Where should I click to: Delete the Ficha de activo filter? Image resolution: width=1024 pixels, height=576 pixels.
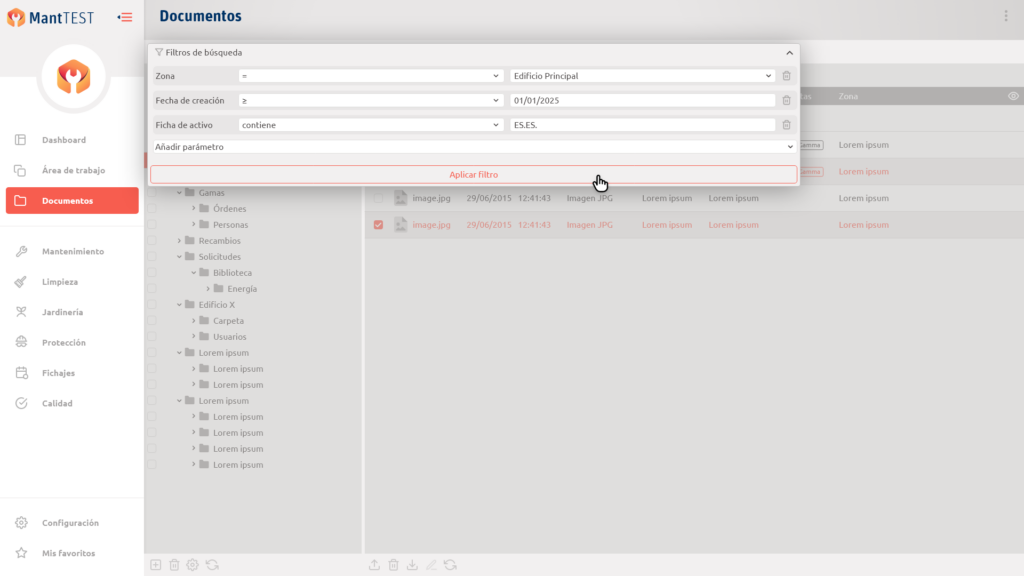click(787, 125)
